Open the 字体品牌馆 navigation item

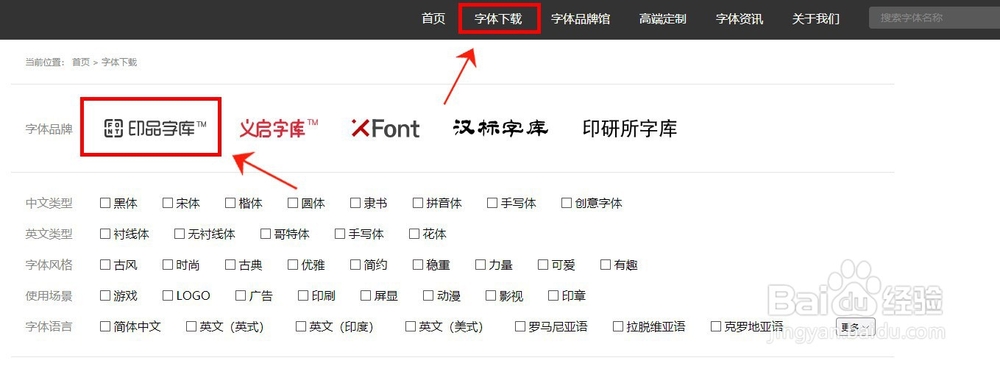pos(580,18)
